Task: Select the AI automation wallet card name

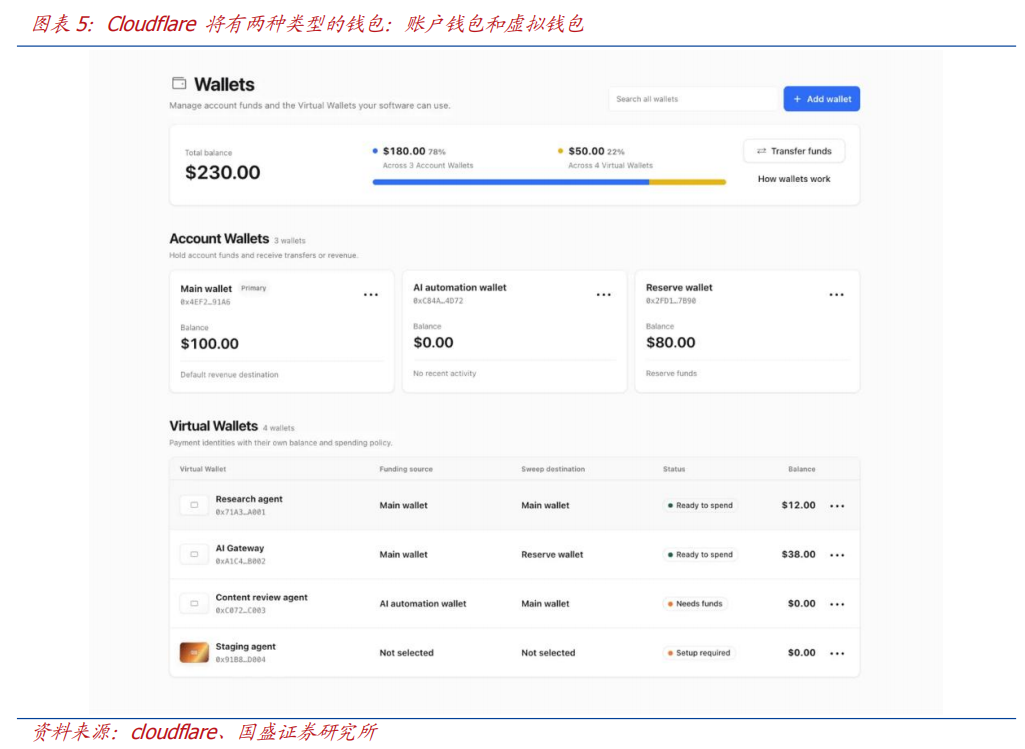Action: [460, 287]
